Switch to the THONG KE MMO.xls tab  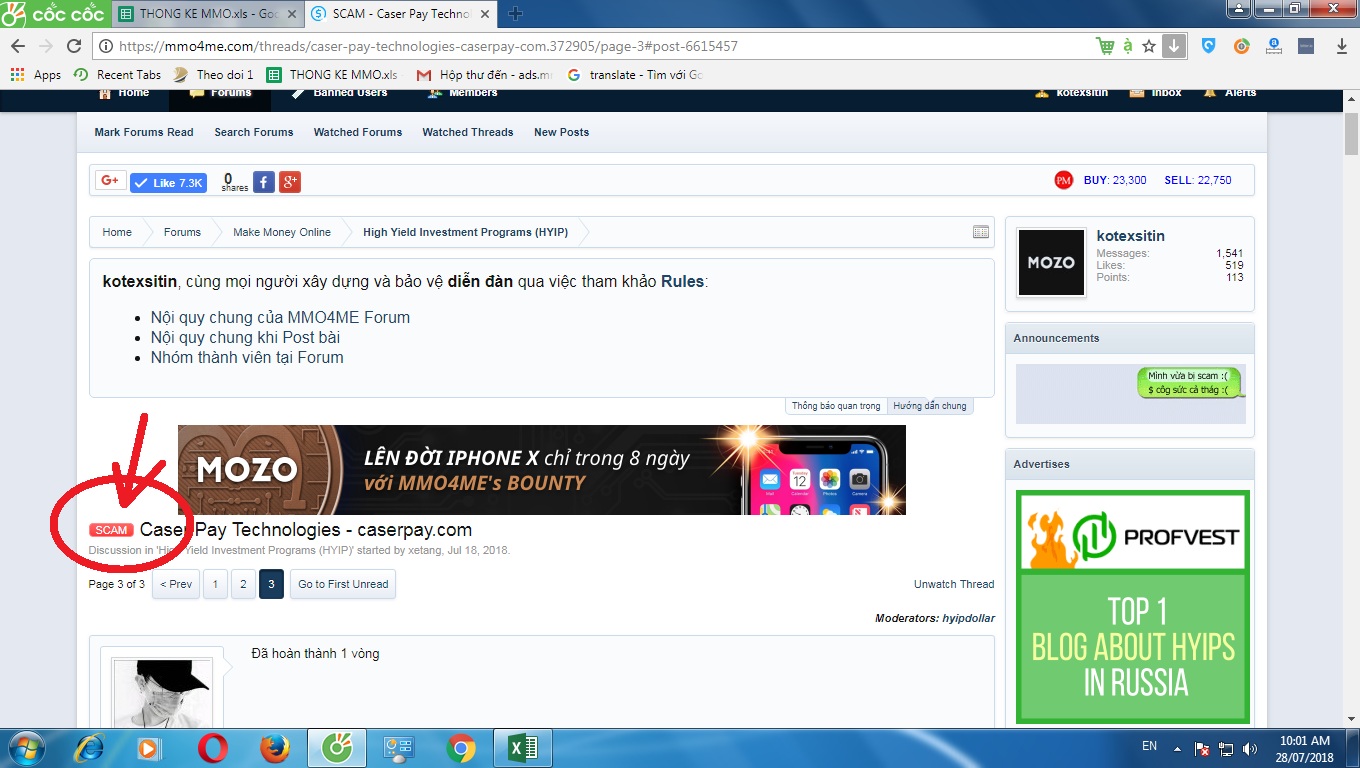(207, 14)
